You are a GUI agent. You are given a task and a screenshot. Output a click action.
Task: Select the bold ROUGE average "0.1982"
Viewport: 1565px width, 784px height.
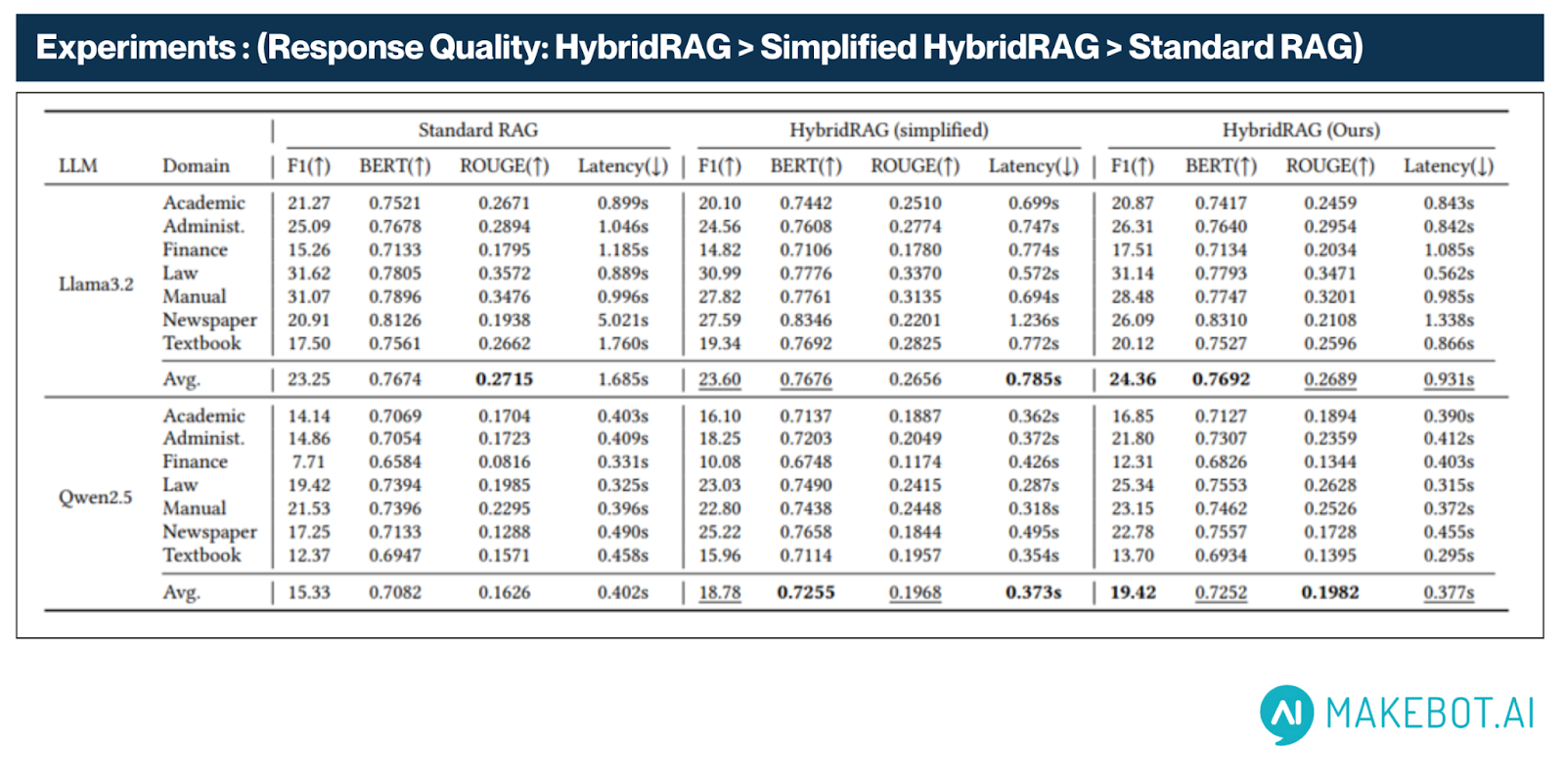[x=1330, y=592]
